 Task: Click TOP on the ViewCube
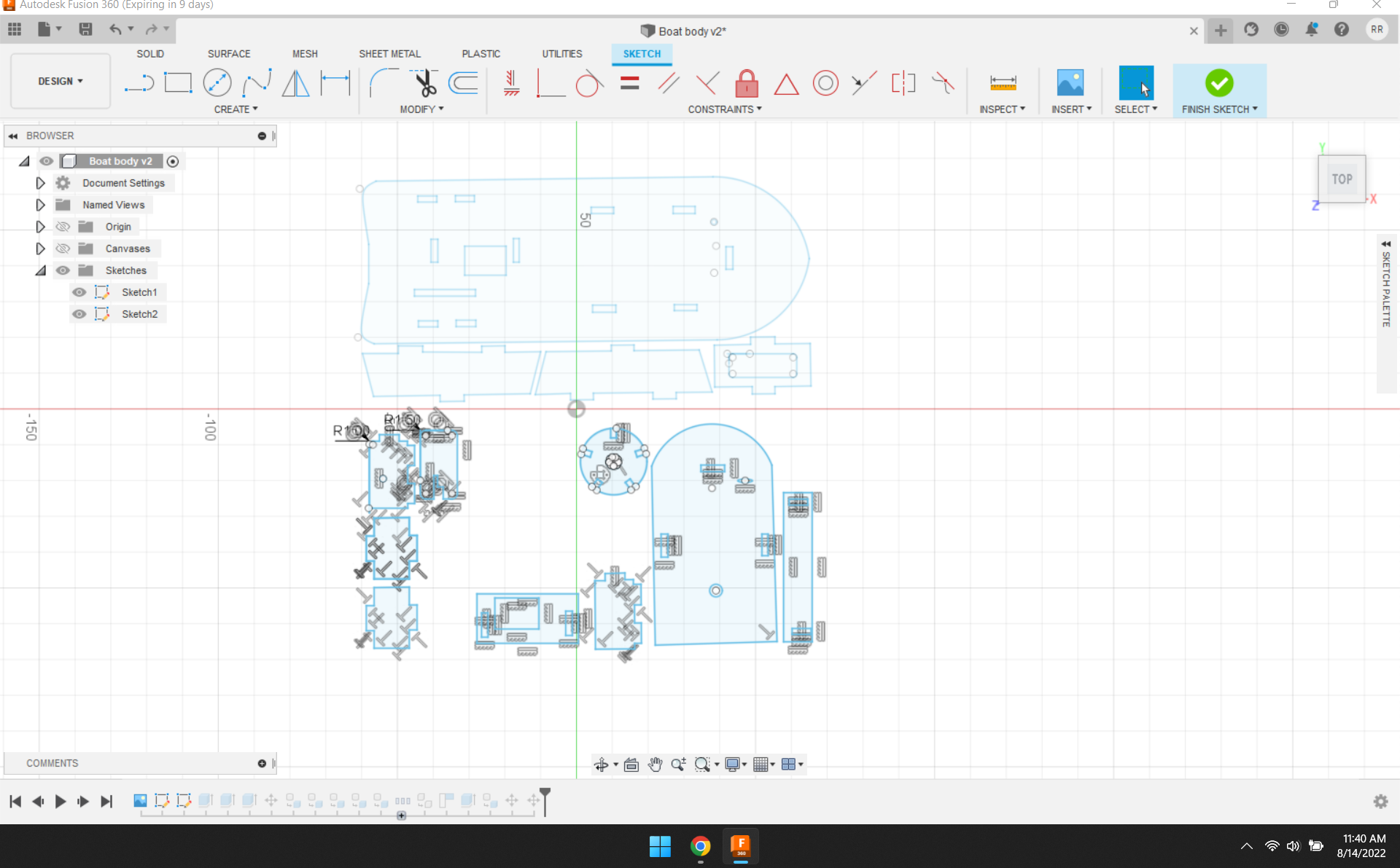click(1342, 179)
